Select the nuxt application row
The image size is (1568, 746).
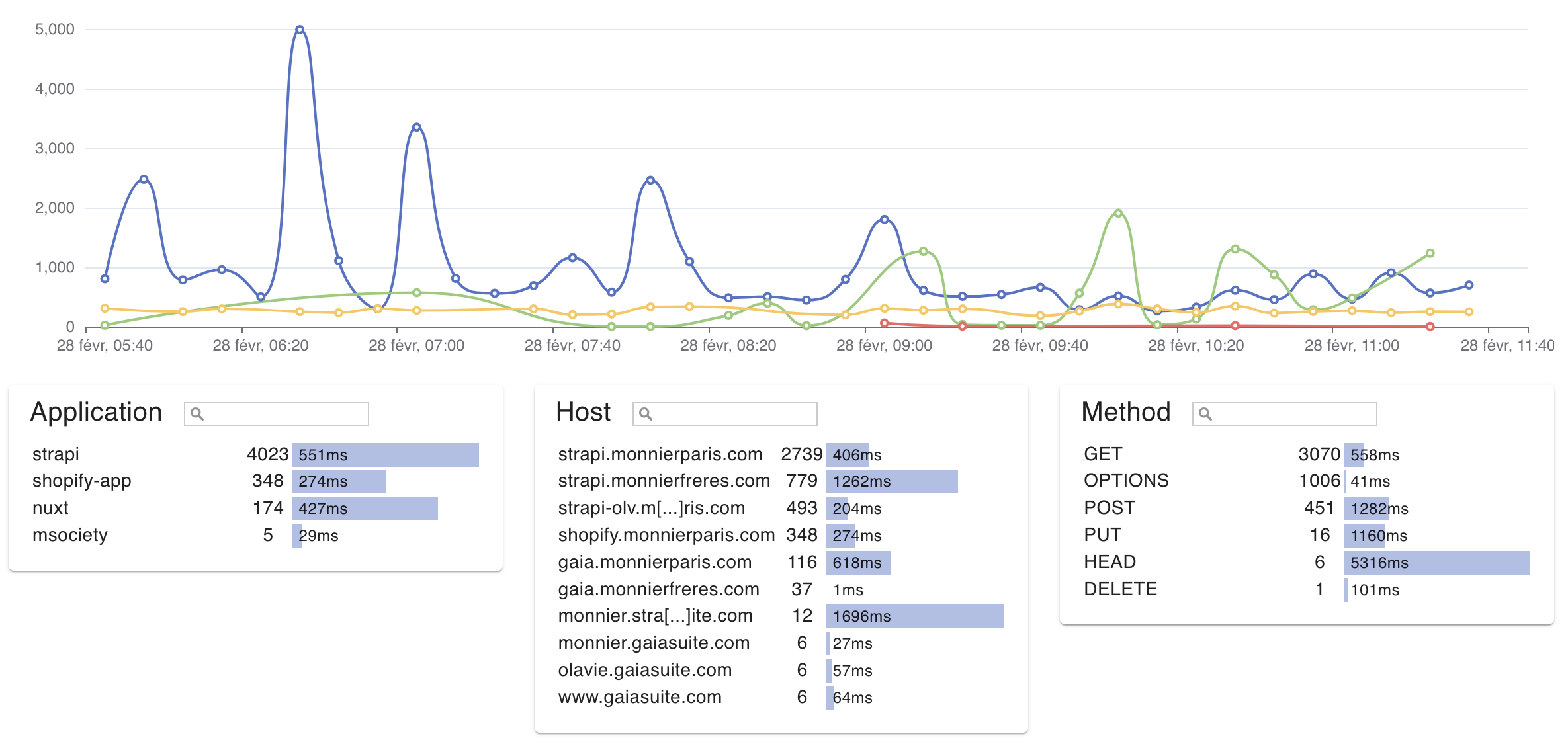coord(255,508)
